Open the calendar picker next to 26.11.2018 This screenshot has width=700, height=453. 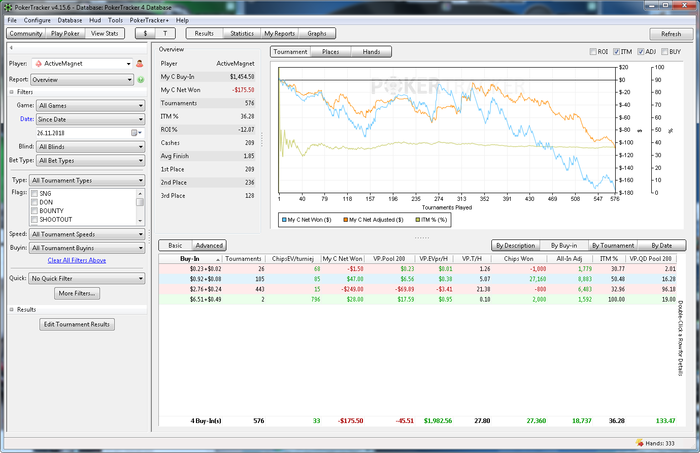[136, 133]
